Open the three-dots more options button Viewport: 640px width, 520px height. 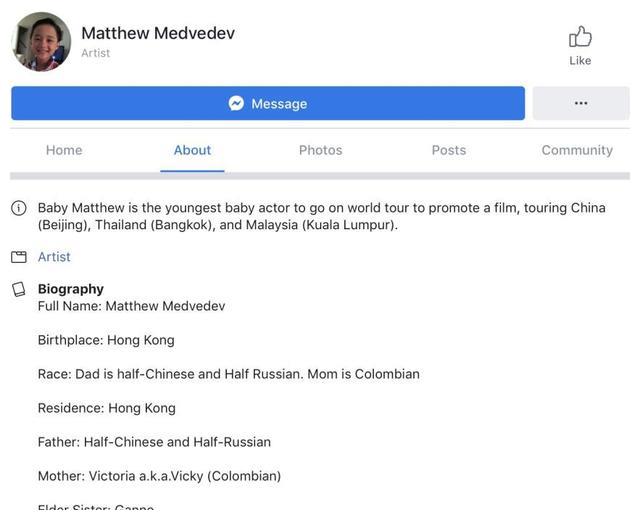581,103
